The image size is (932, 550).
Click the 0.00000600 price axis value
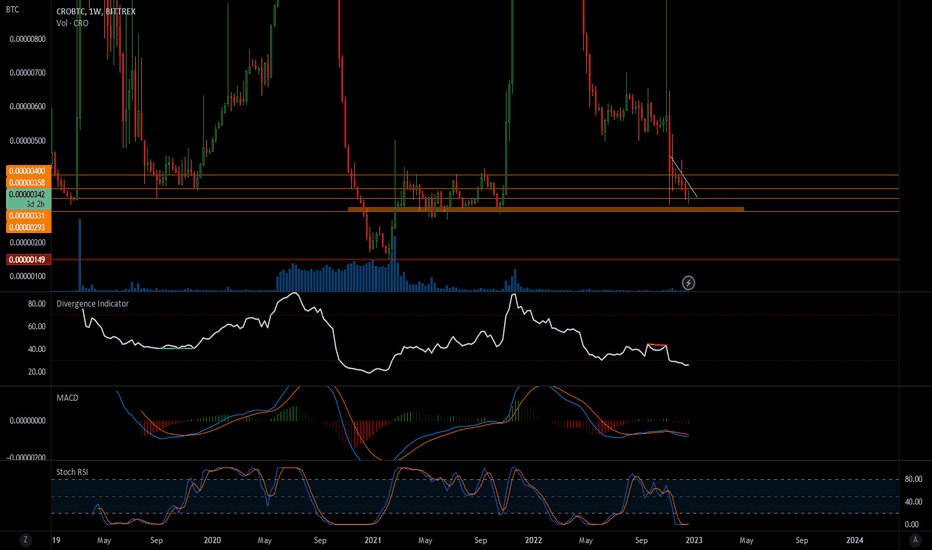tap(27, 107)
